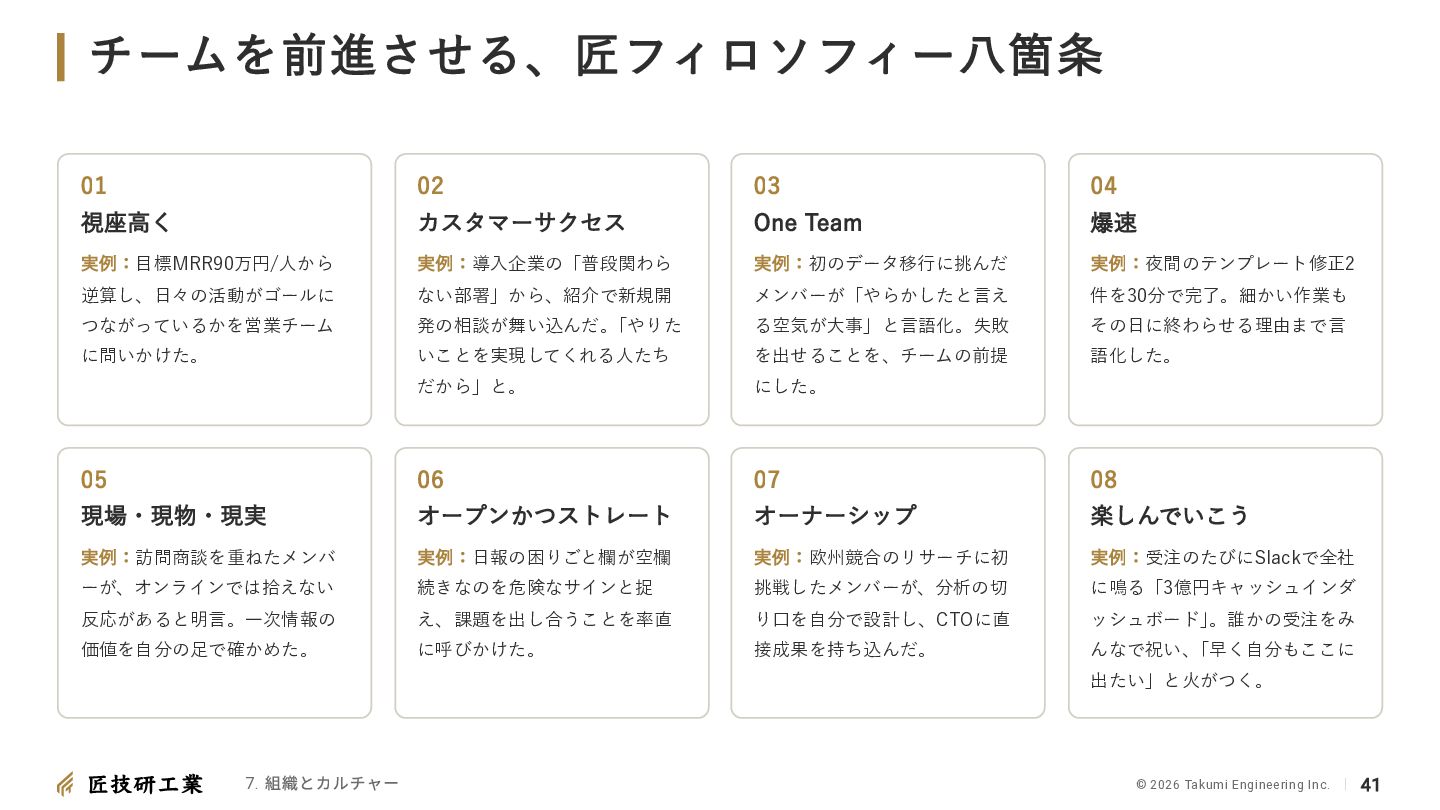Click the 楽しんでいこう heading
Screen dimensions: 1440x810
point(1171,516)
